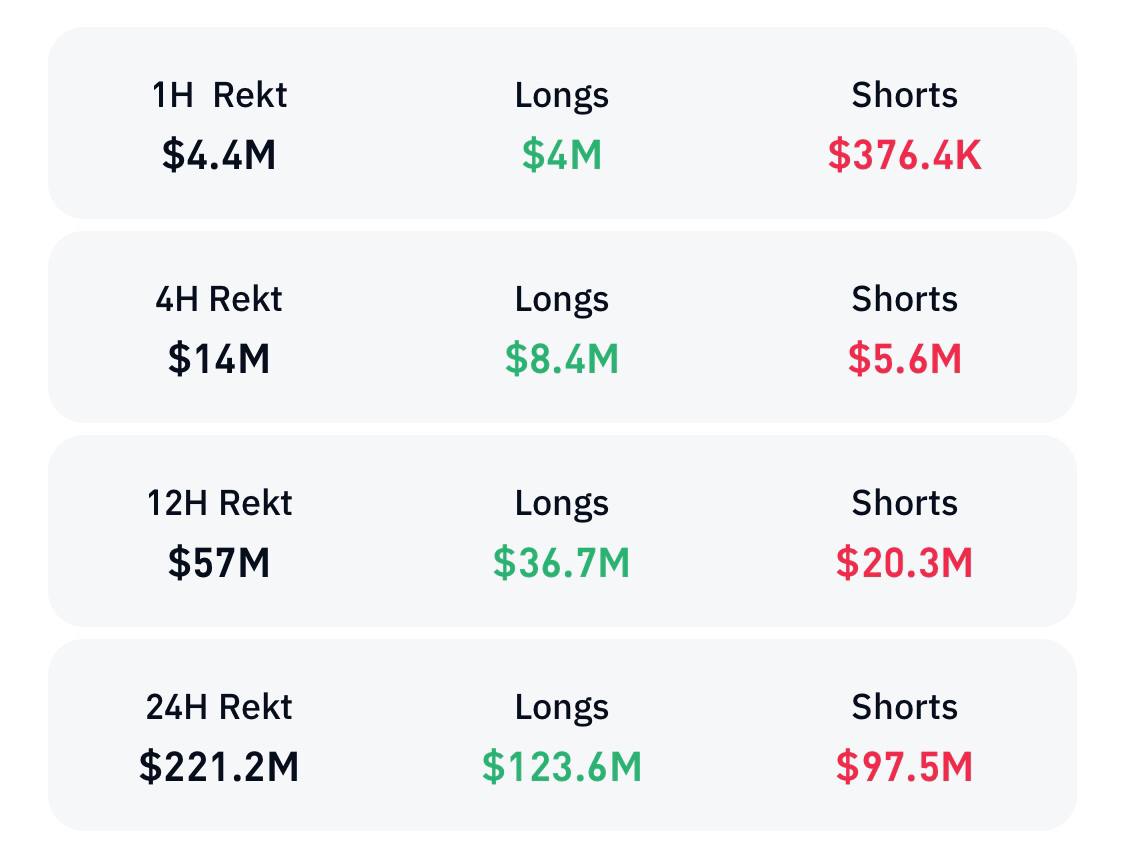Select the 24H Rekt total $221.2M
1125x847 pixels.
[219, 767]
